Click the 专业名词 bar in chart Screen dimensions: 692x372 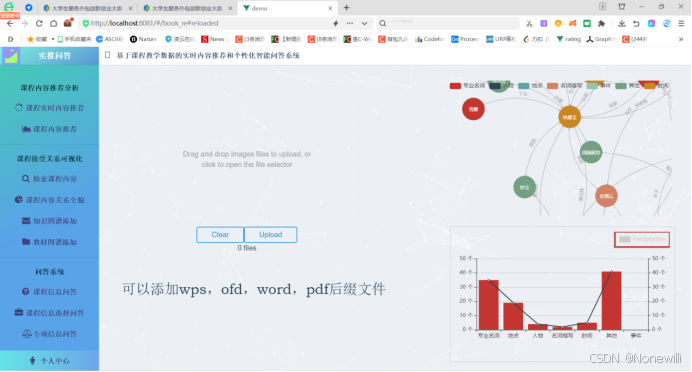pyautogui.click(x=489, y=305)
